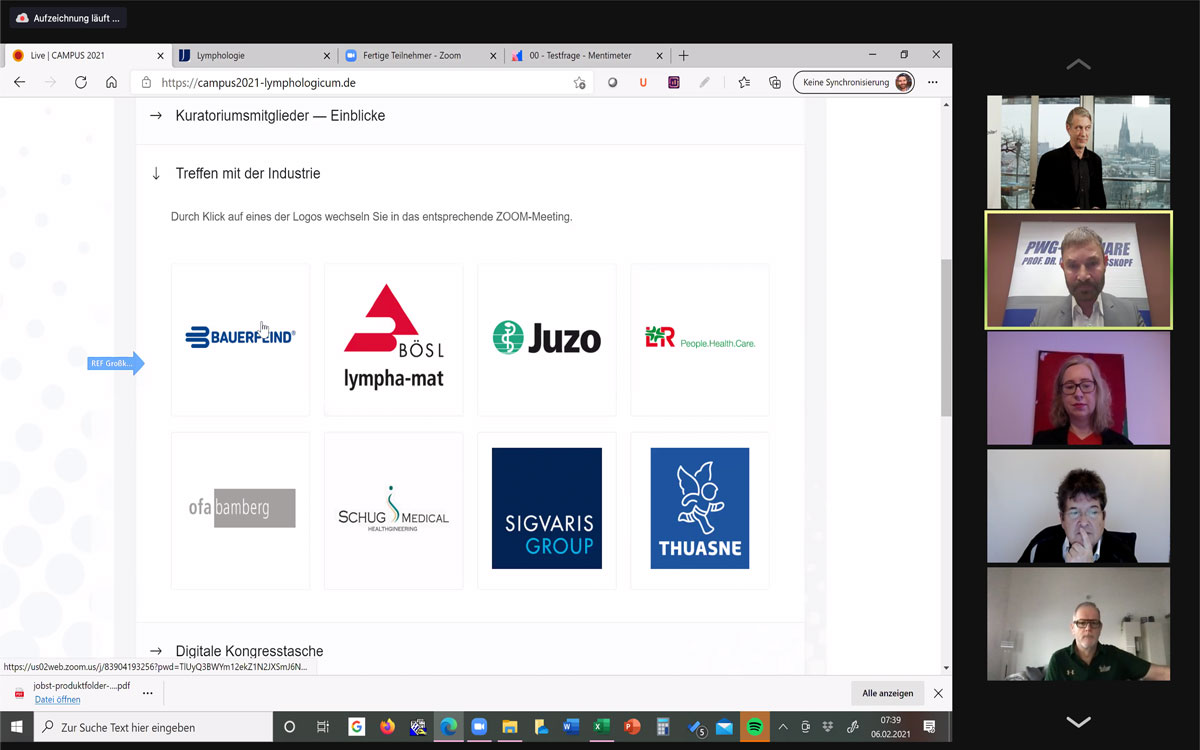The image size is (1200, 750).
Task: Select highlighted PWG speaker video
Action: coord(1078,270)
